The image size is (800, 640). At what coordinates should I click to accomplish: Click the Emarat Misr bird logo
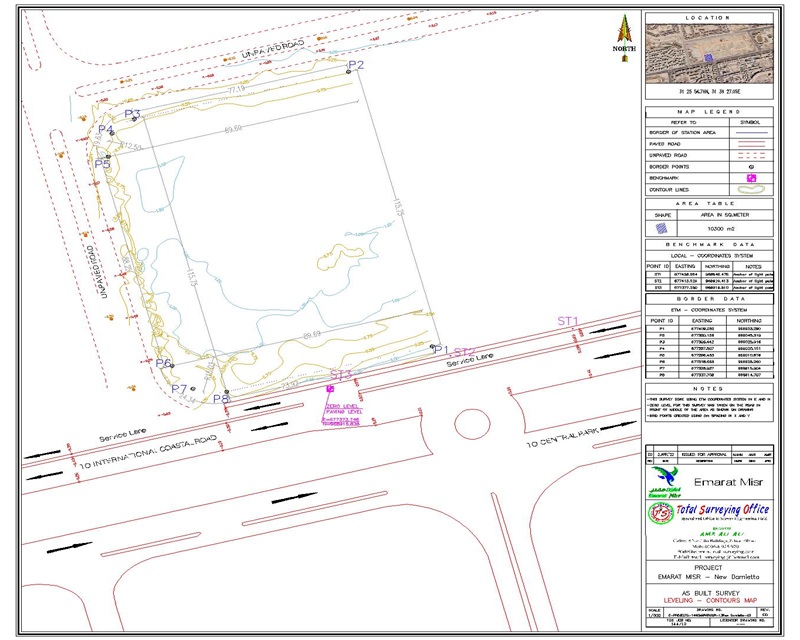pos(665,481)
